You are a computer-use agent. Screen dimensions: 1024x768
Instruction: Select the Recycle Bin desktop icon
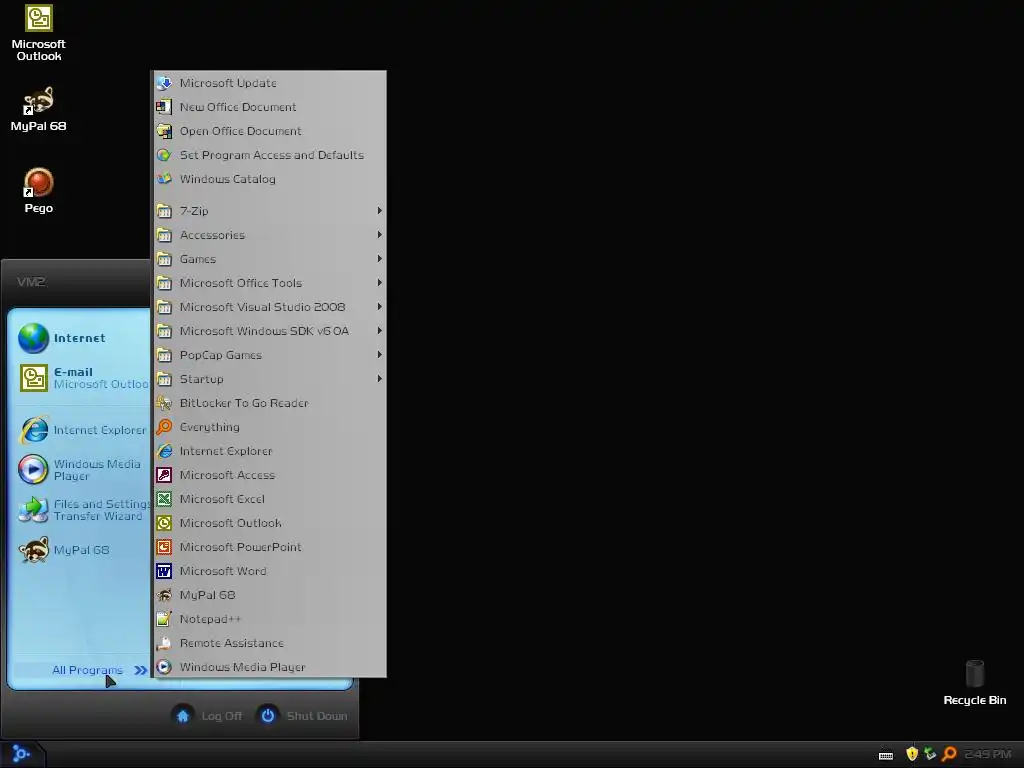tap(974, 682)
